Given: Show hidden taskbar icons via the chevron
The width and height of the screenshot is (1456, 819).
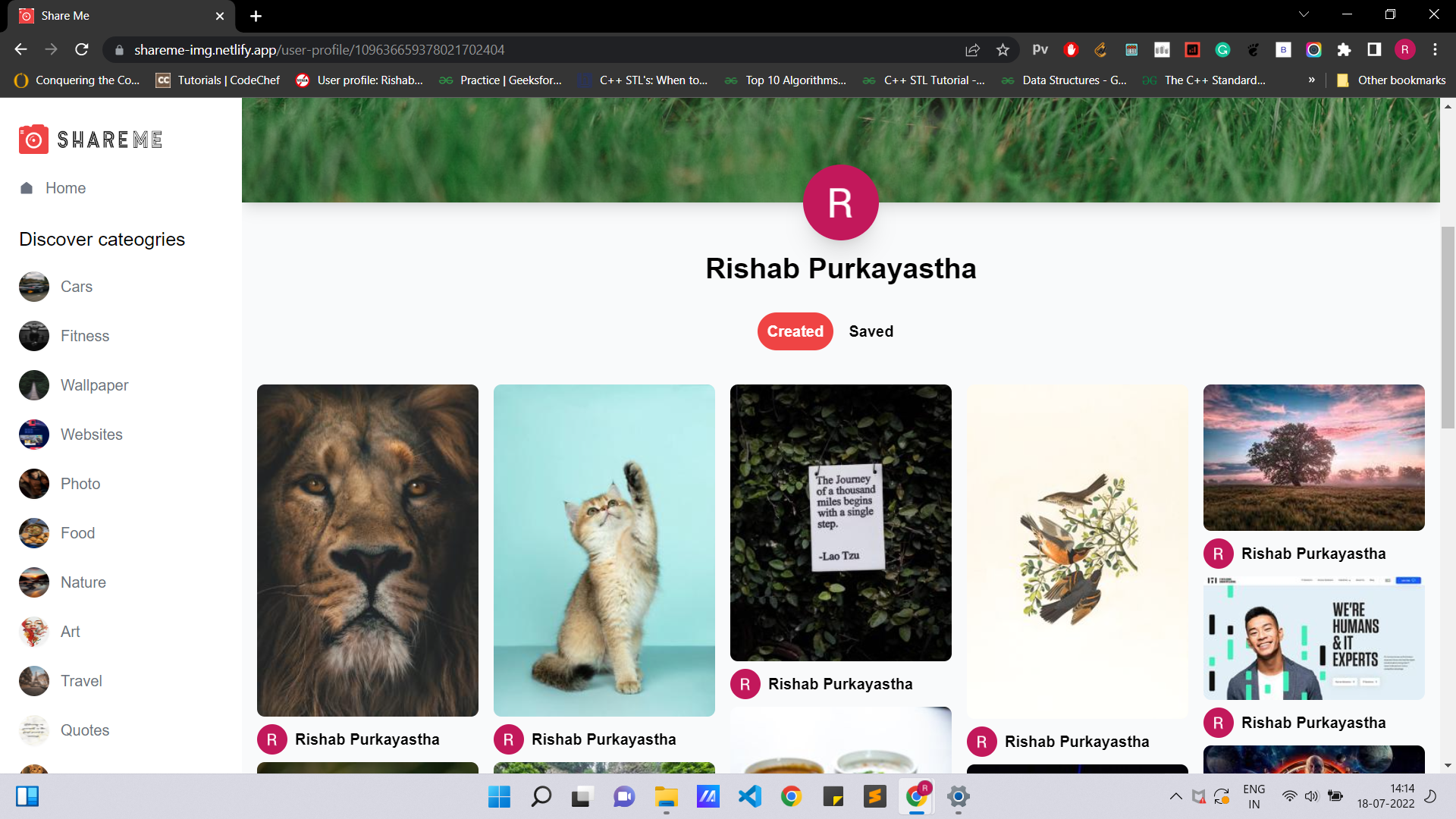Looking at the screenshot, I should click(1176, 796).
